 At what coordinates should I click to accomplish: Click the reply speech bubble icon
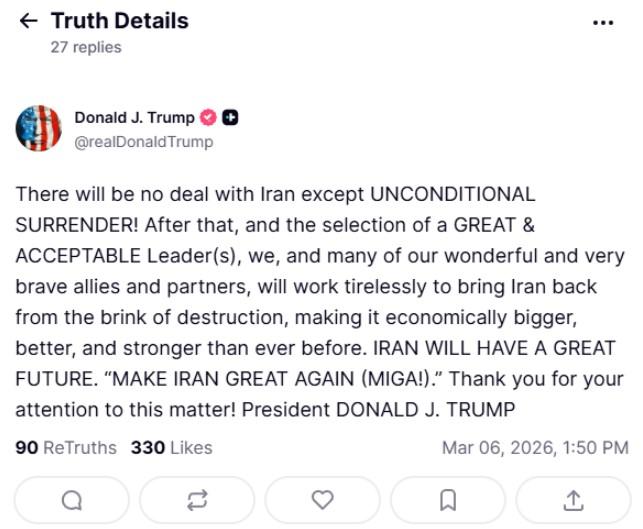(72, 499)
